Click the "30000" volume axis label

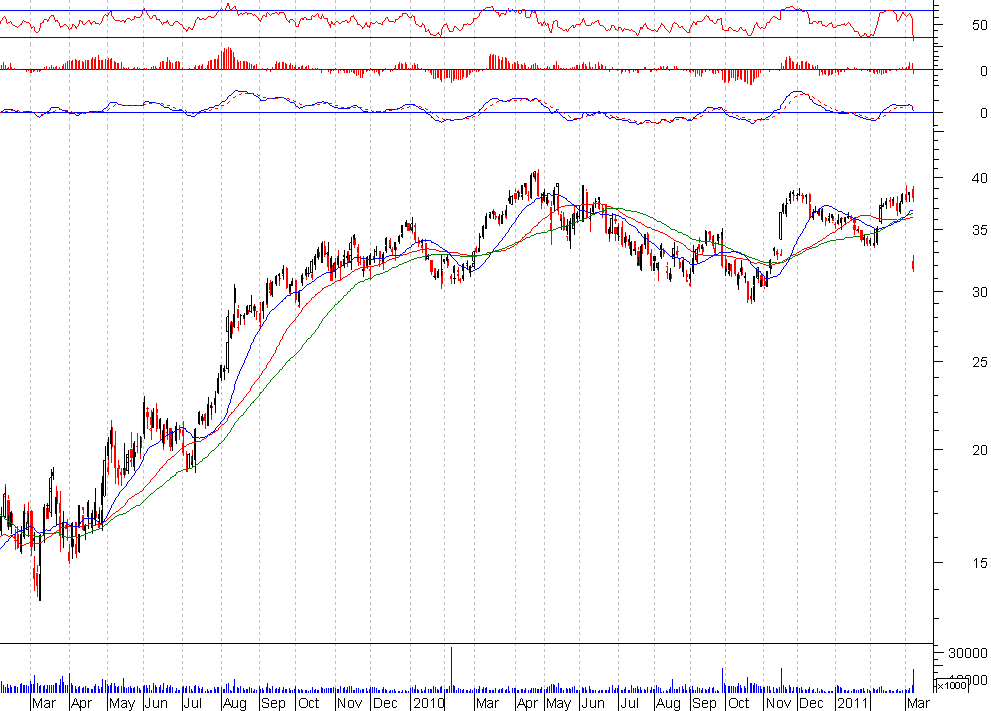[x=967, y=653]
